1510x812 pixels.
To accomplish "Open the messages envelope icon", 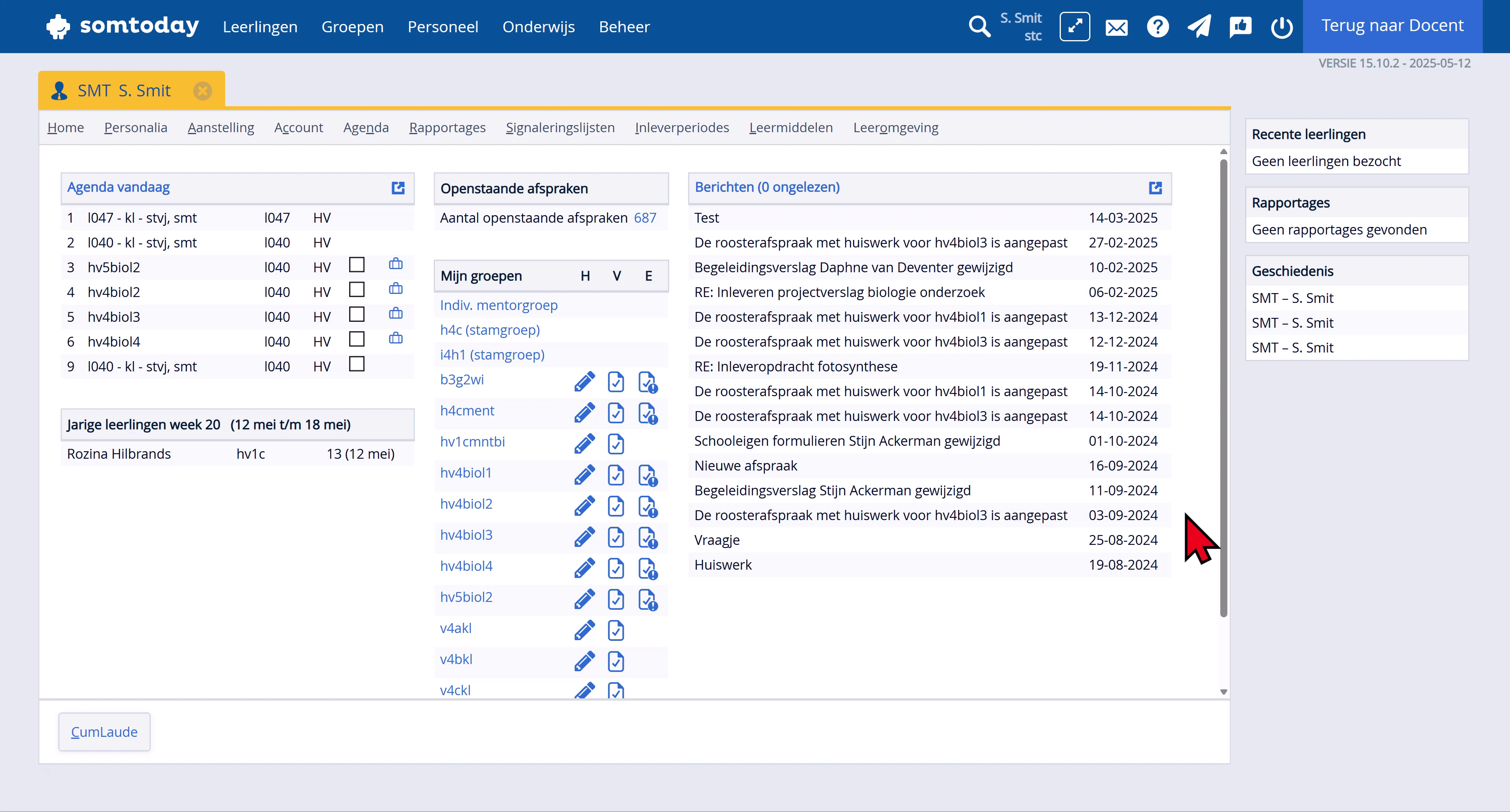I will [x=1116, y=28].
